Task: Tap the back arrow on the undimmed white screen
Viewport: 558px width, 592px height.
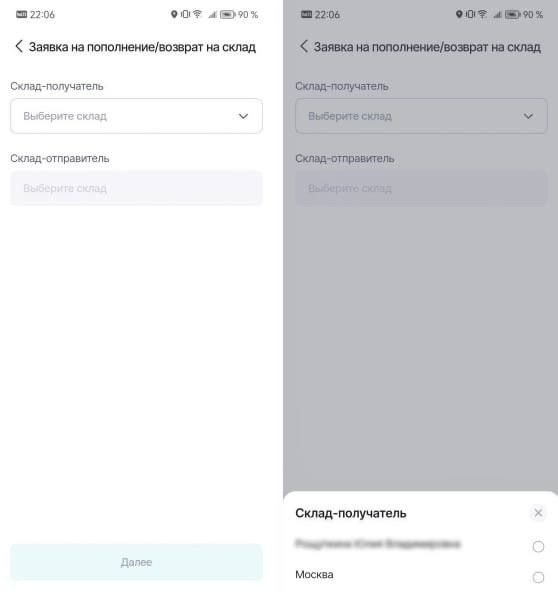Action: (x=18, y=46)
